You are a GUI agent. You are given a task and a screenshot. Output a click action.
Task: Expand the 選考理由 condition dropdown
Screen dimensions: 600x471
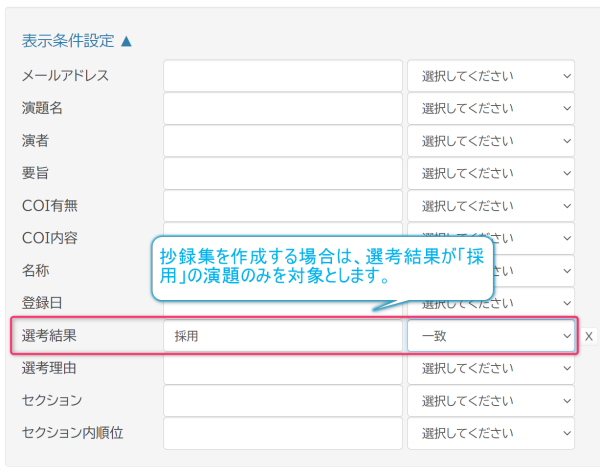[491, 368]
